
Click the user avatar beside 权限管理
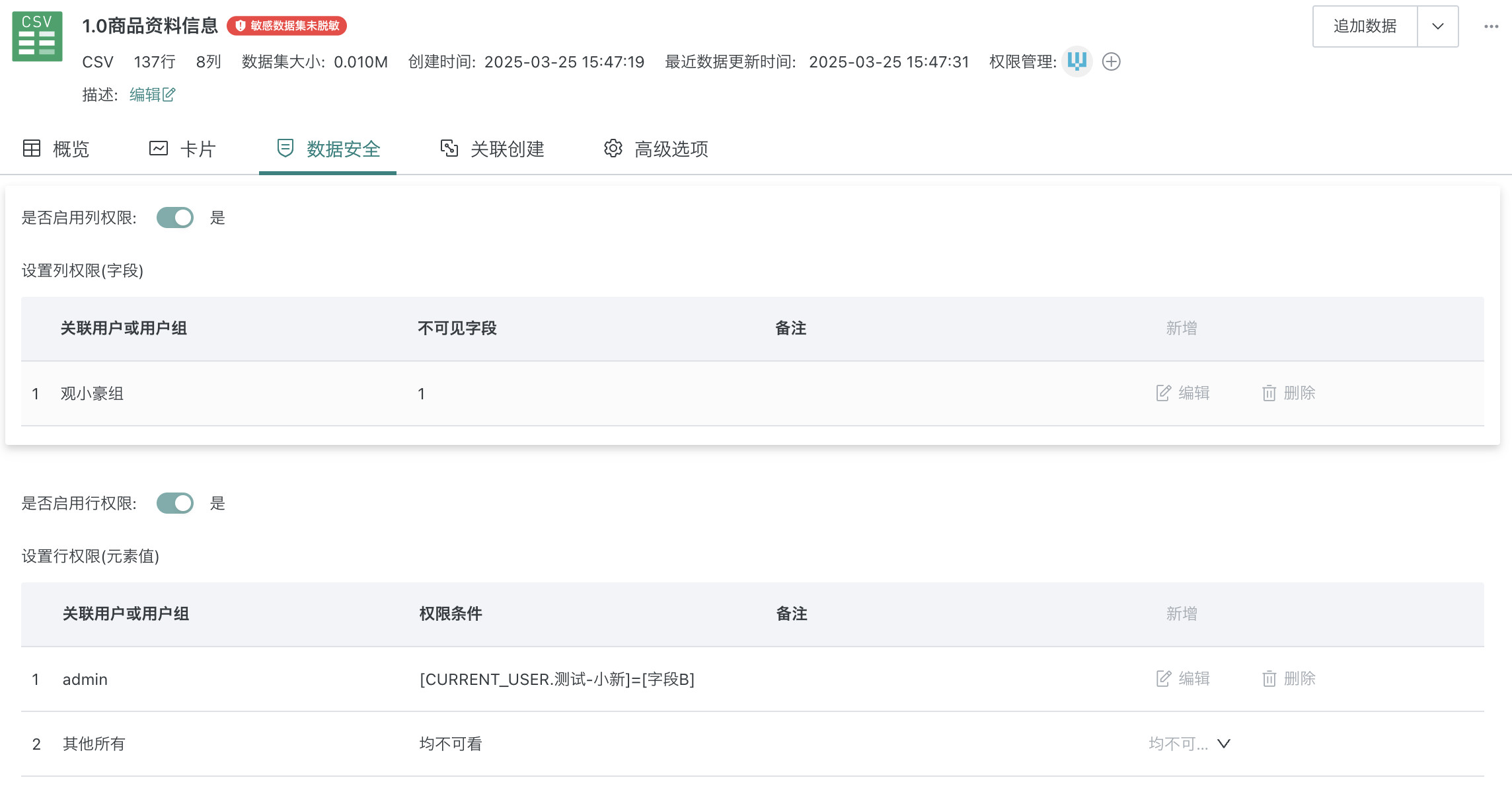click(x=1077, y=61)
